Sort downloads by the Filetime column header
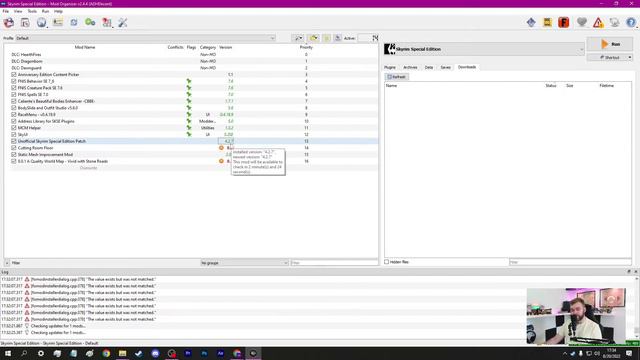 607,86
